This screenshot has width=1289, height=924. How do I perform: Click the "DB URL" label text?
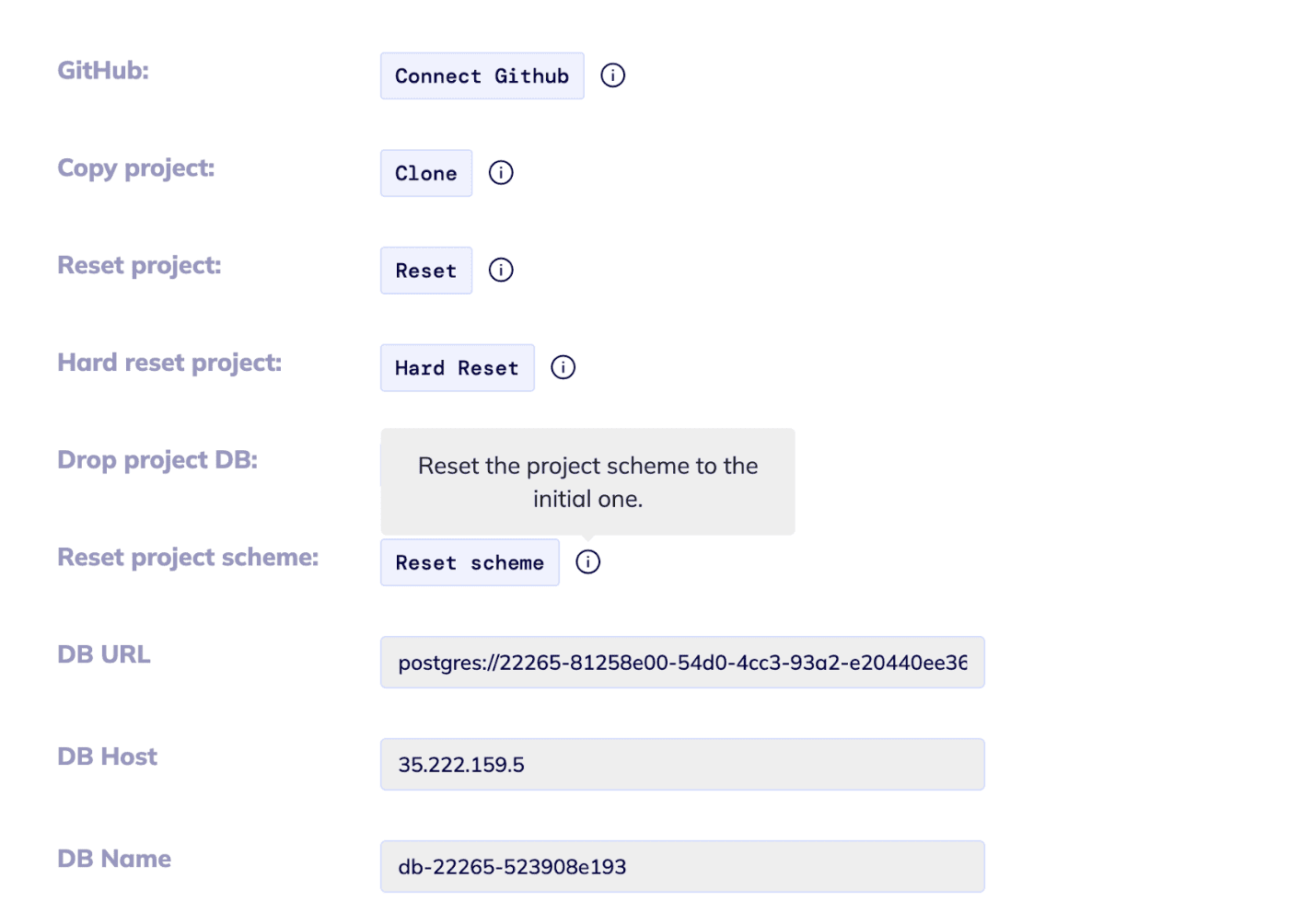point(104,654)
